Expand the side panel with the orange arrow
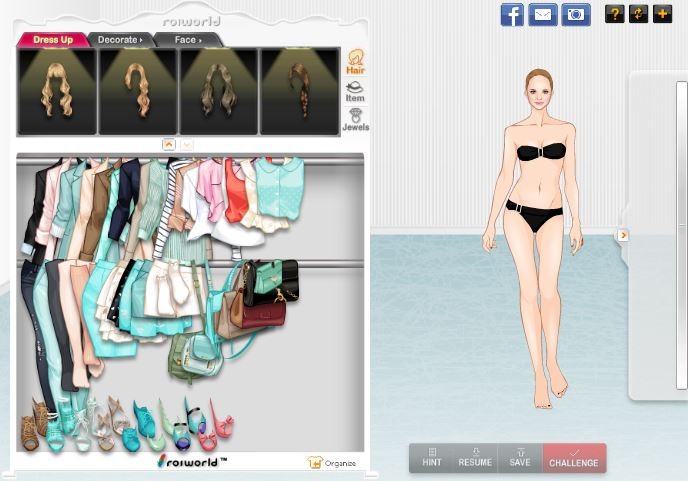 coord(622,235)
